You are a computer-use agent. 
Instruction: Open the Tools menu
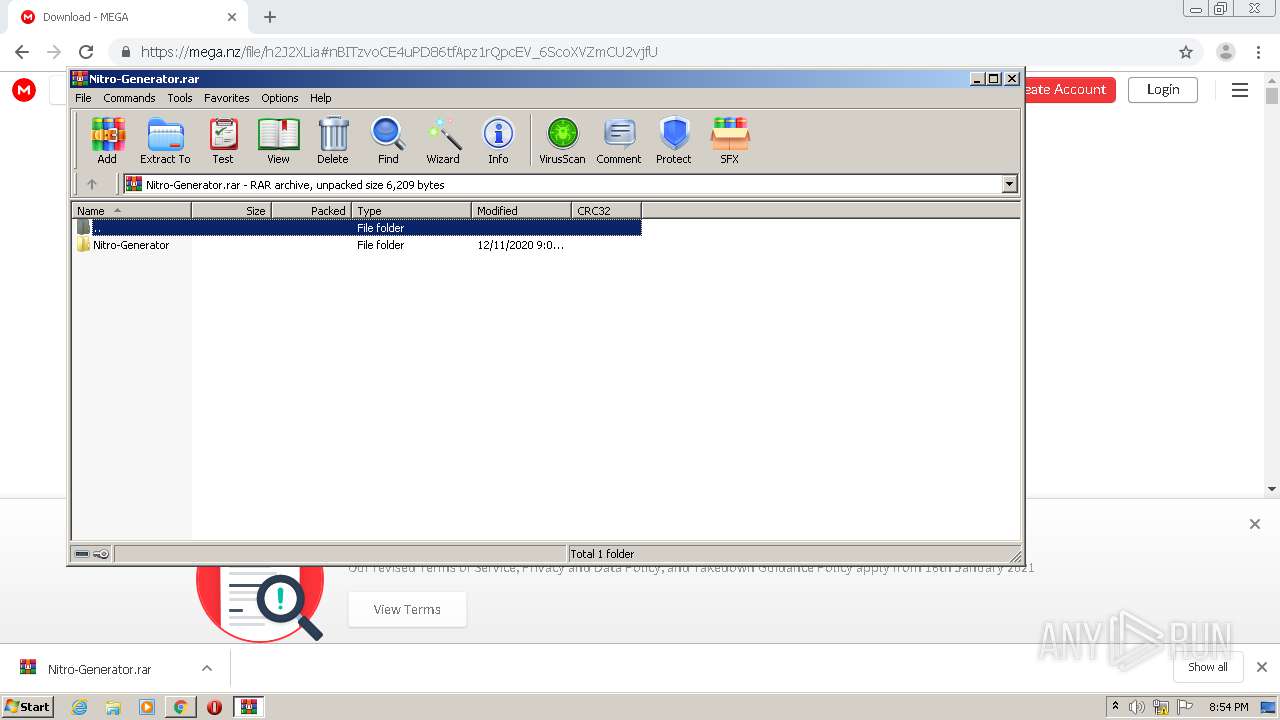point(180,98)
